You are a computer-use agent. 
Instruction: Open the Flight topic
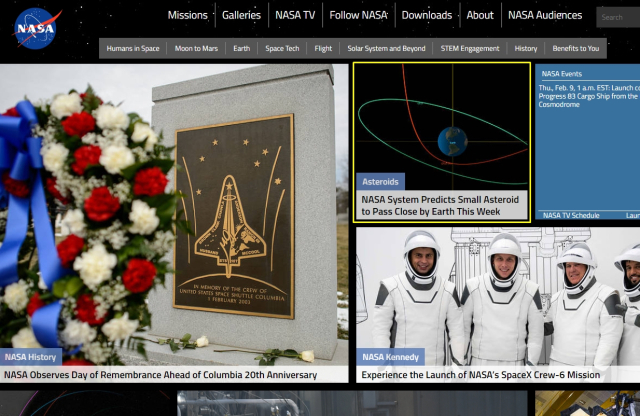pyautogui.click(x=323, y=48)
